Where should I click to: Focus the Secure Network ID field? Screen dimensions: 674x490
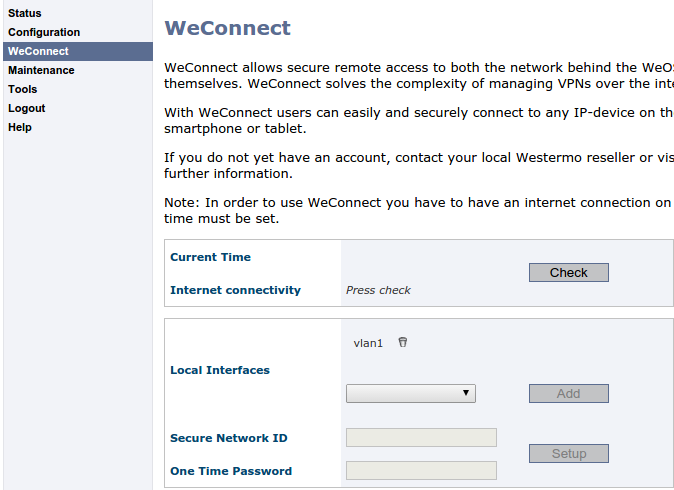coord(421,437)
